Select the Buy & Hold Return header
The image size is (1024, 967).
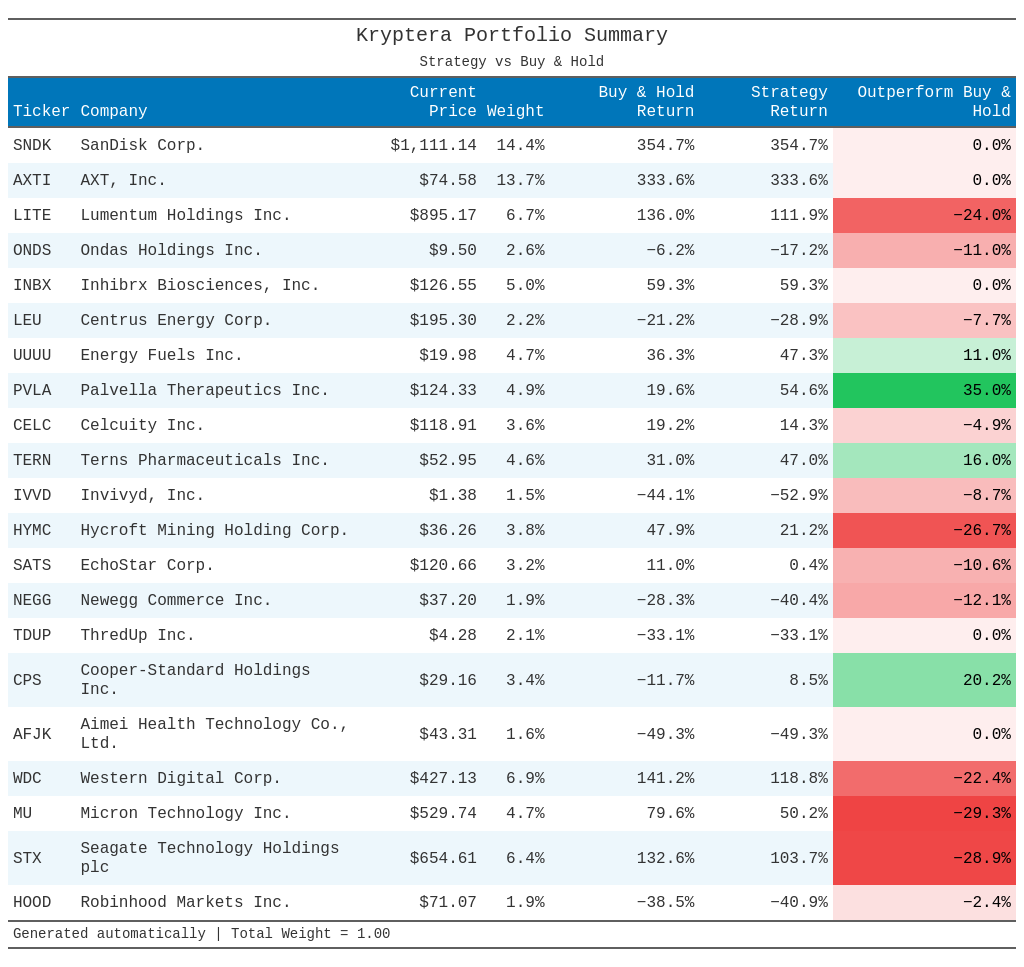tap(646, 102)
